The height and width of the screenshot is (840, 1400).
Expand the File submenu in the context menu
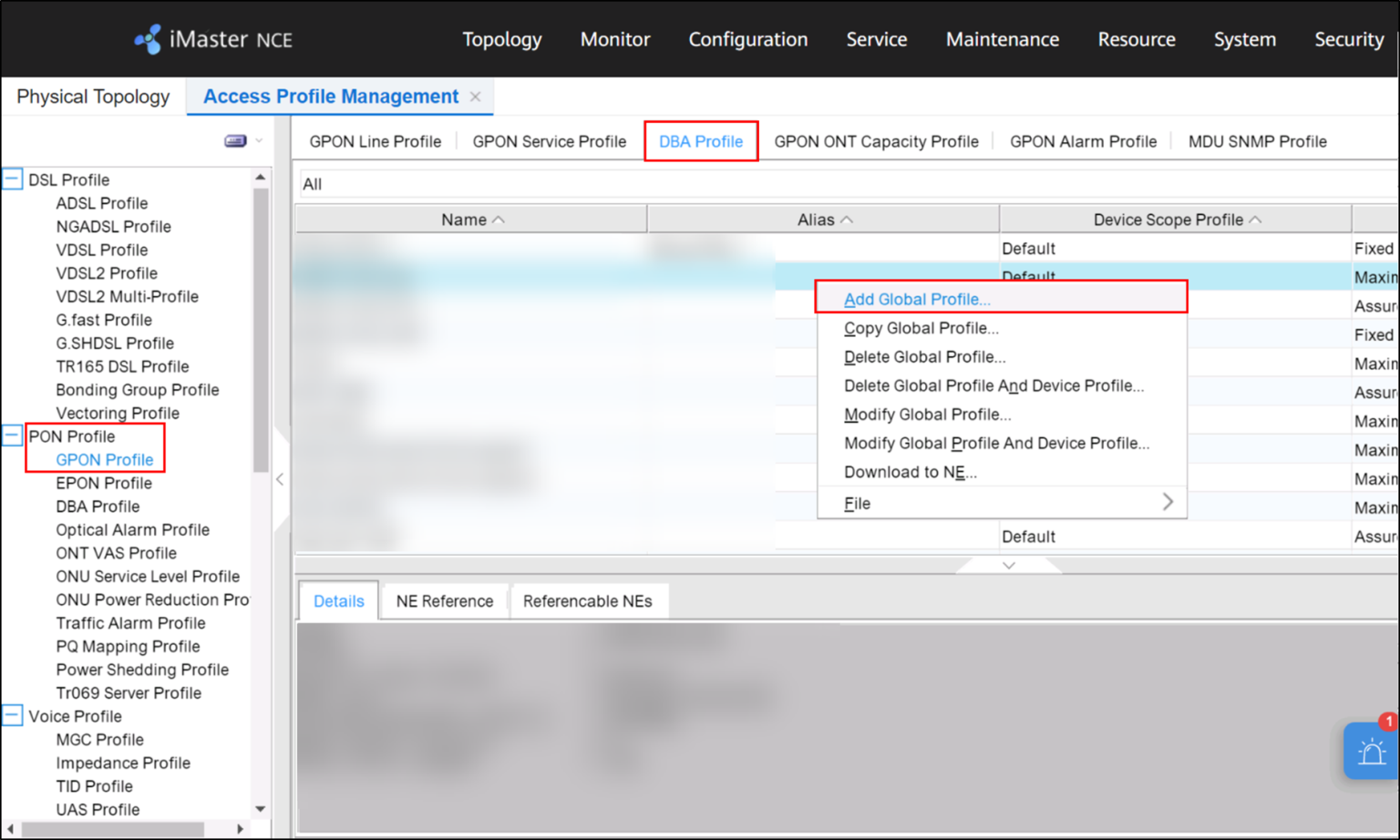[1168, 502]
